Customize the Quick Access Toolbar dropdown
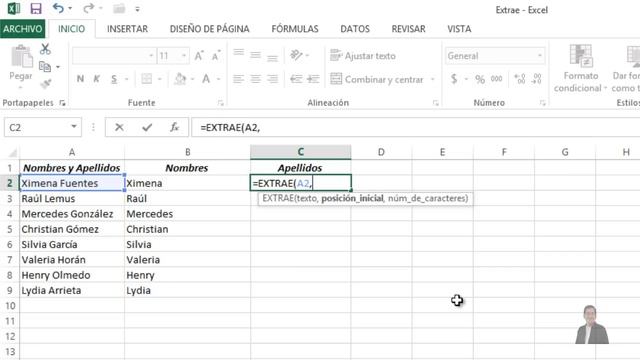 click(x=138, y=9)
